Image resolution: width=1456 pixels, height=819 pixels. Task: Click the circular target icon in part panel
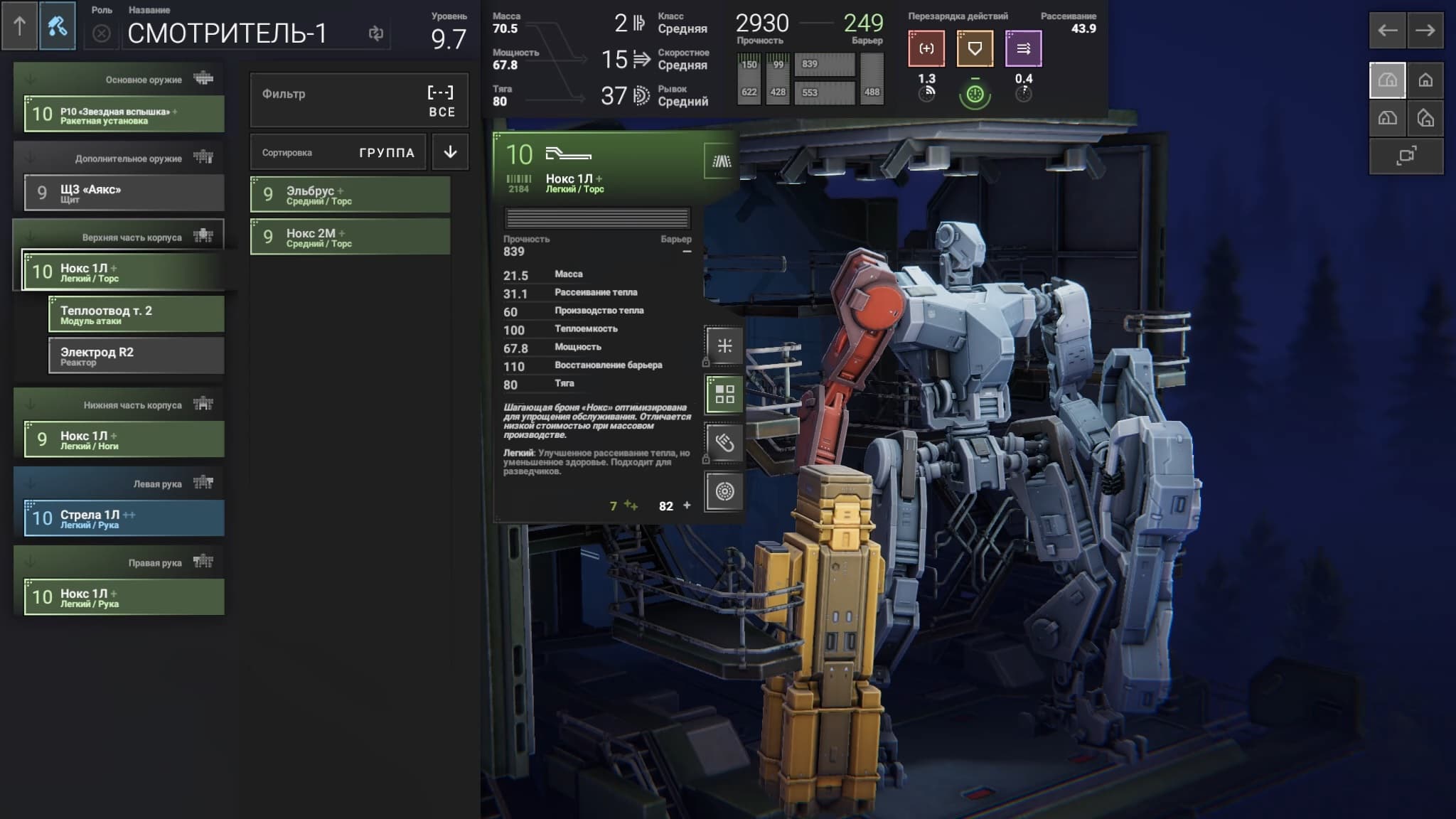pyautogui.click(x=724, y=491)
